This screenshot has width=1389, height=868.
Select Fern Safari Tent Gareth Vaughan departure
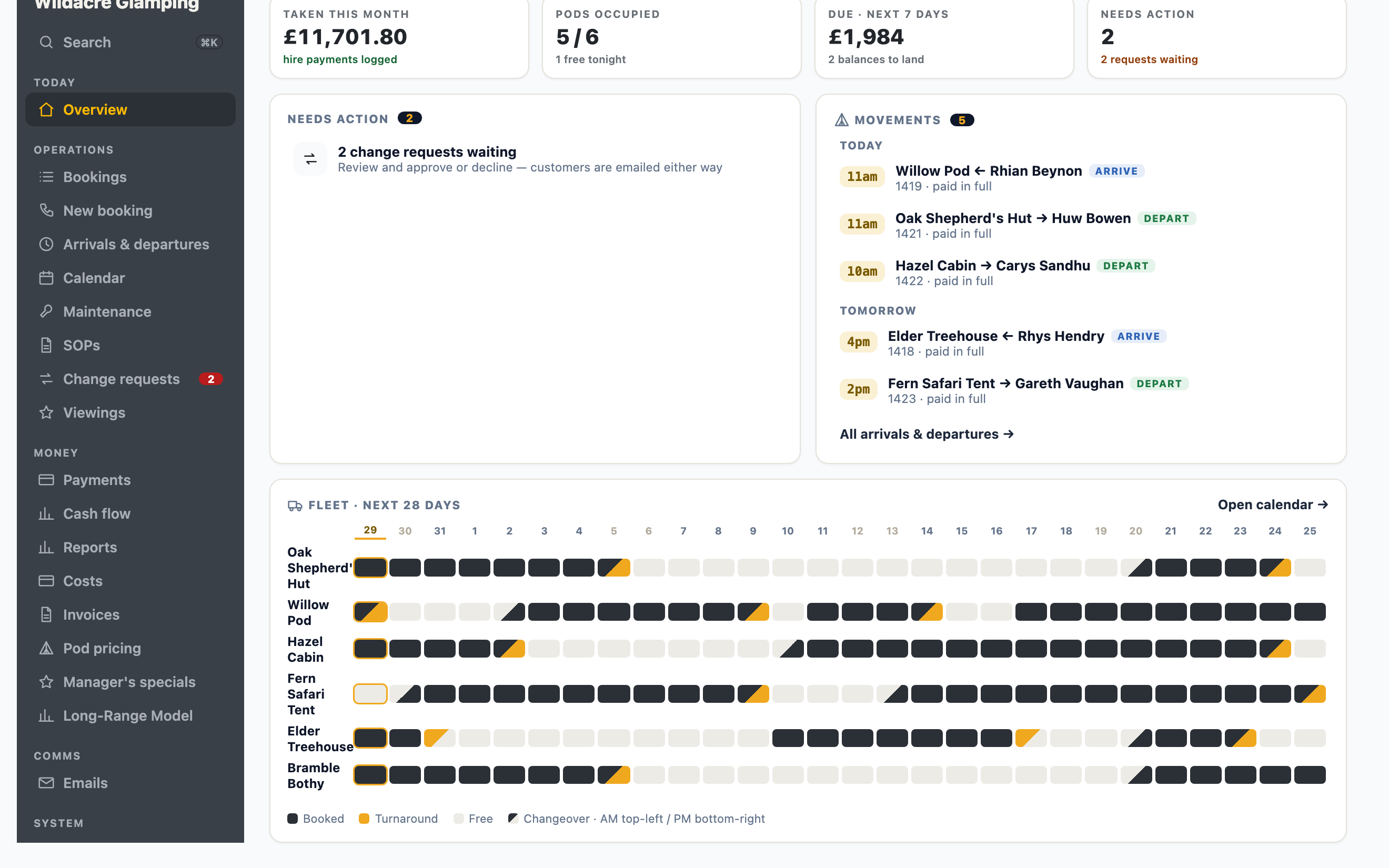coord(1080,390)
